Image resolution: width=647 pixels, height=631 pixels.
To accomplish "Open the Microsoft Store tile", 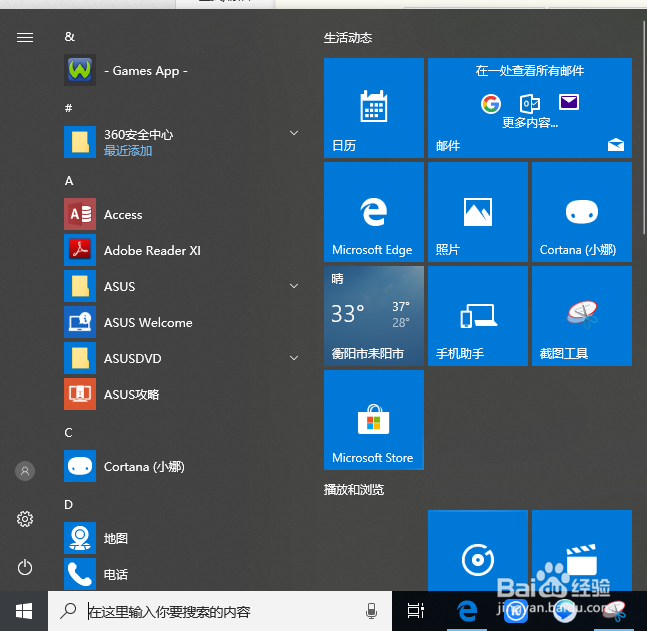I will click(374, 420).
